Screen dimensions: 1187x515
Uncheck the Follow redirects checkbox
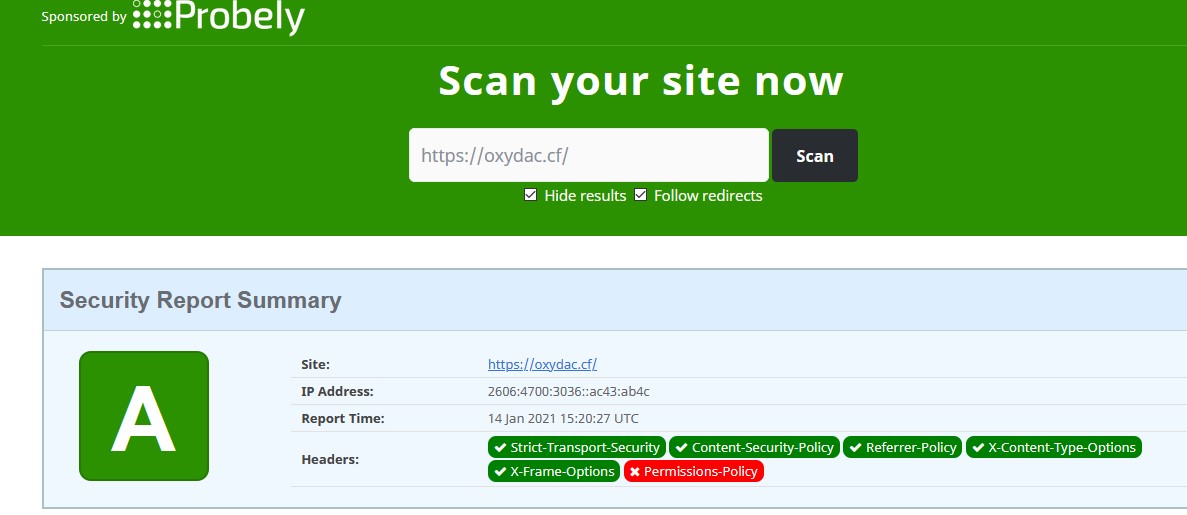[641, 195]
